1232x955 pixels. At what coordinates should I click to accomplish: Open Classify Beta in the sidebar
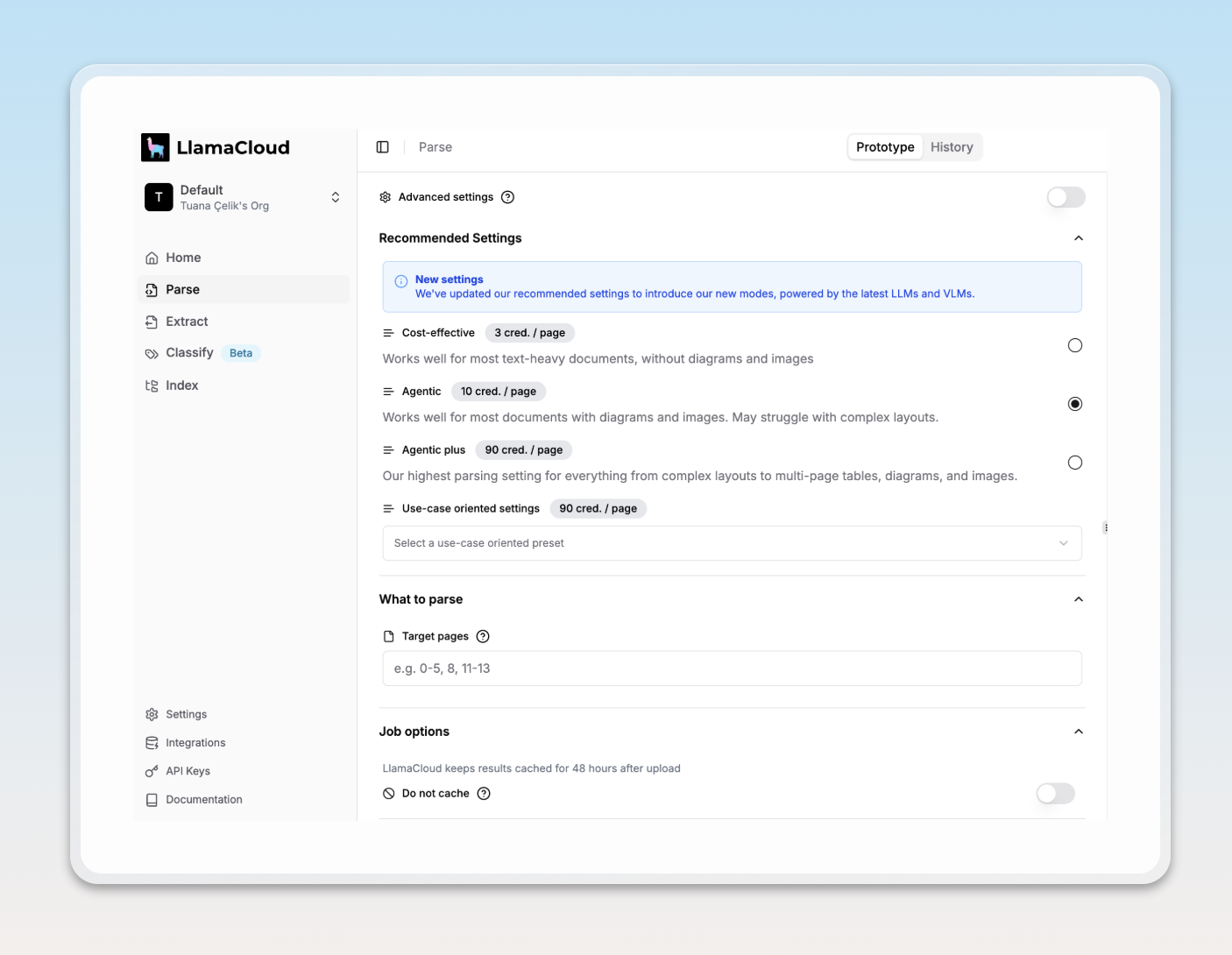[190, 353]
